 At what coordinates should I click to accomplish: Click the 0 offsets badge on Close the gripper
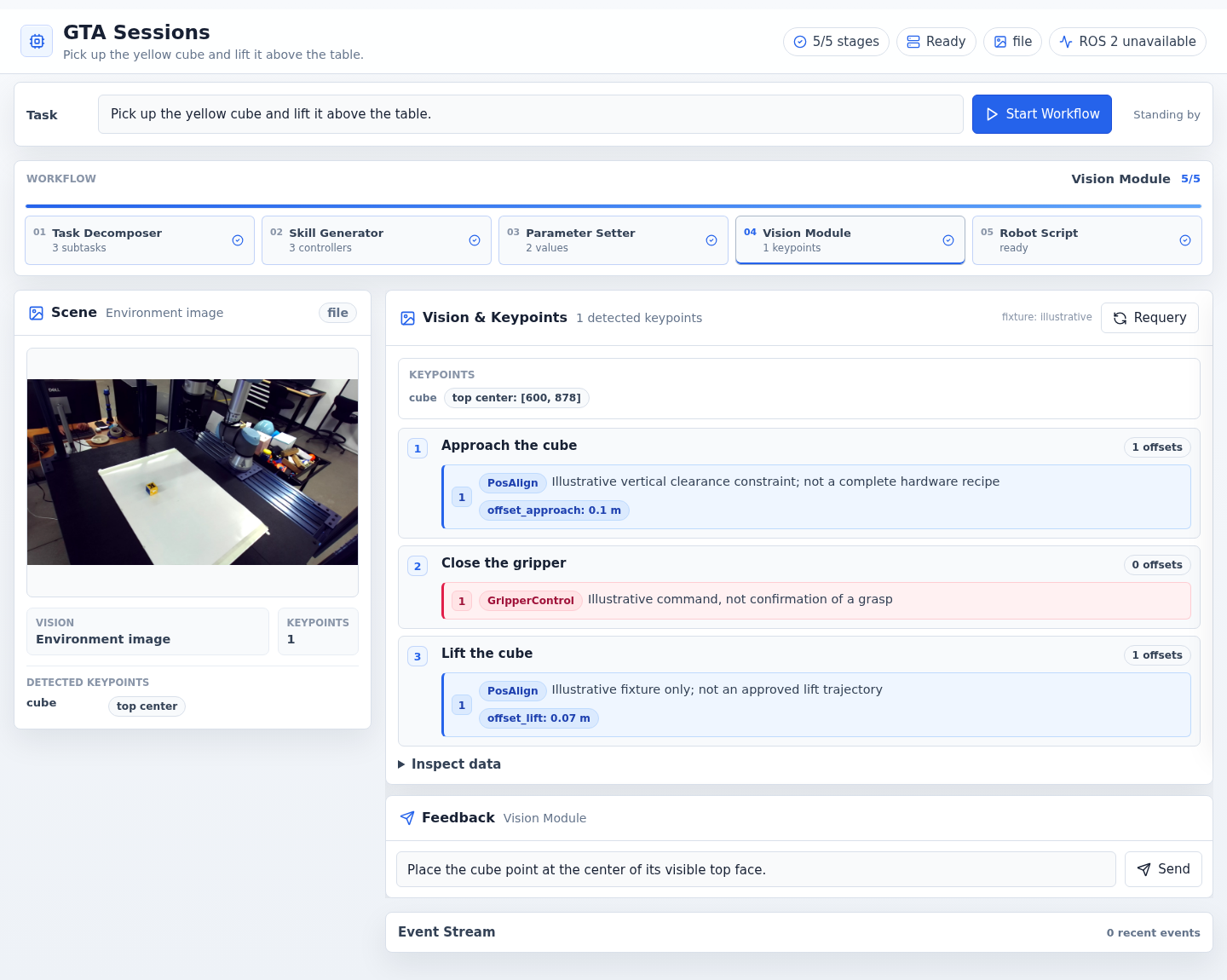click(x=1157, y=565)
